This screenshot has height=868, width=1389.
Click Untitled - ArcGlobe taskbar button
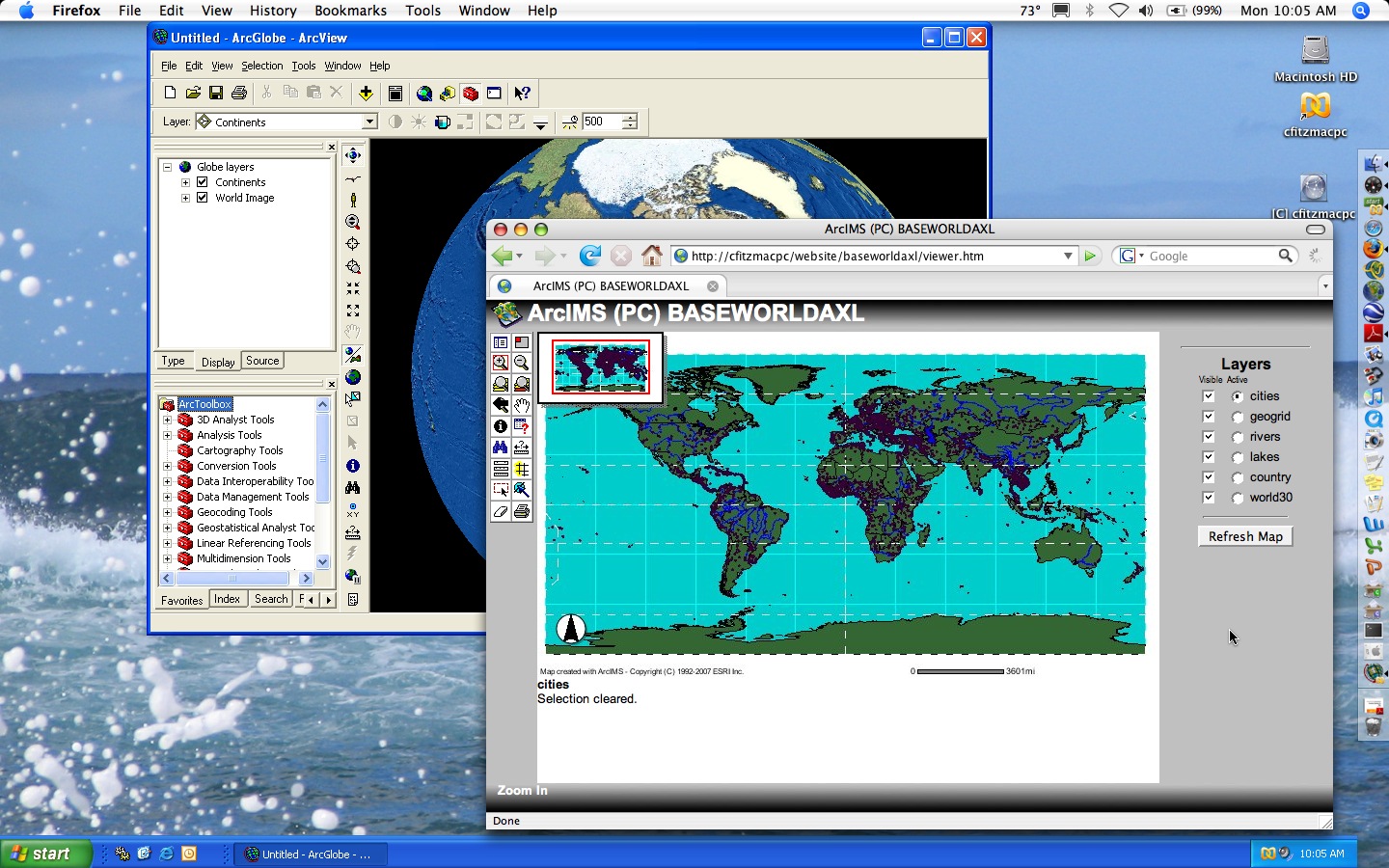coord(311,854)
